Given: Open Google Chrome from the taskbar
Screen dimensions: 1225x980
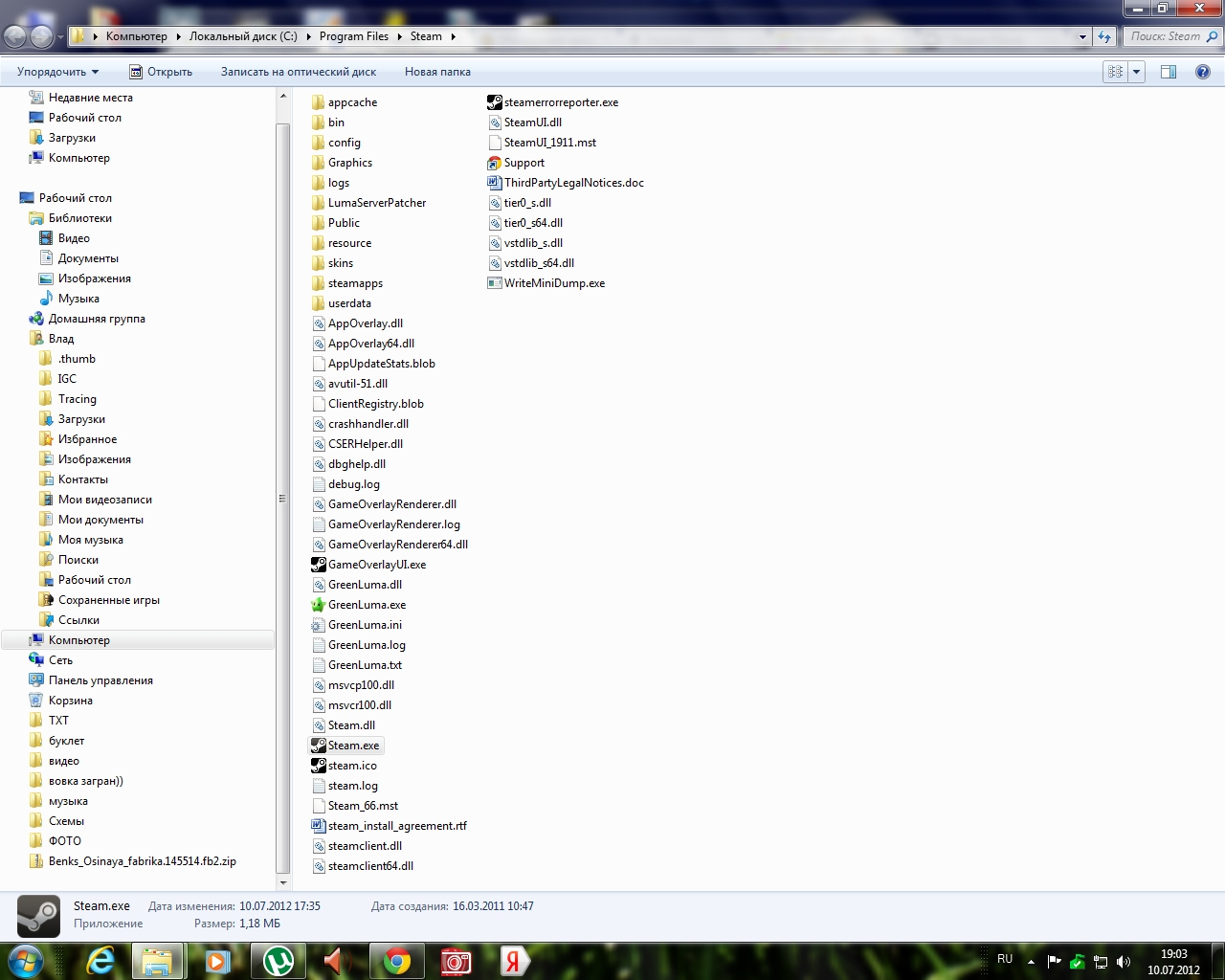Looking at the screenshot, I should pyautogui.click(x=396, y=961).
